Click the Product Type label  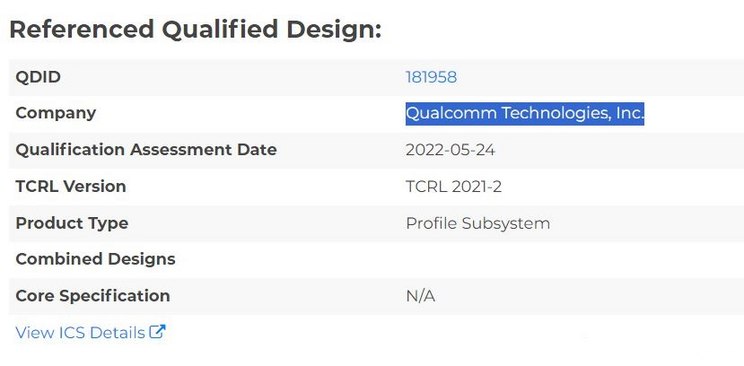72,223
